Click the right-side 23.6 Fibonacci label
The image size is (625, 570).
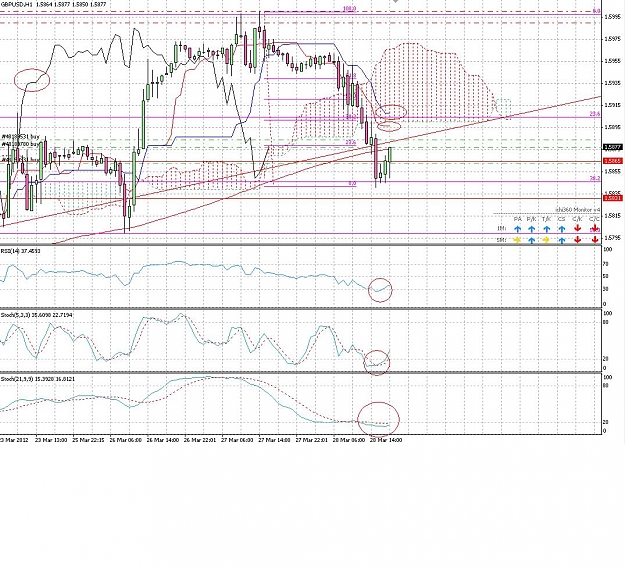coord(595,114)
